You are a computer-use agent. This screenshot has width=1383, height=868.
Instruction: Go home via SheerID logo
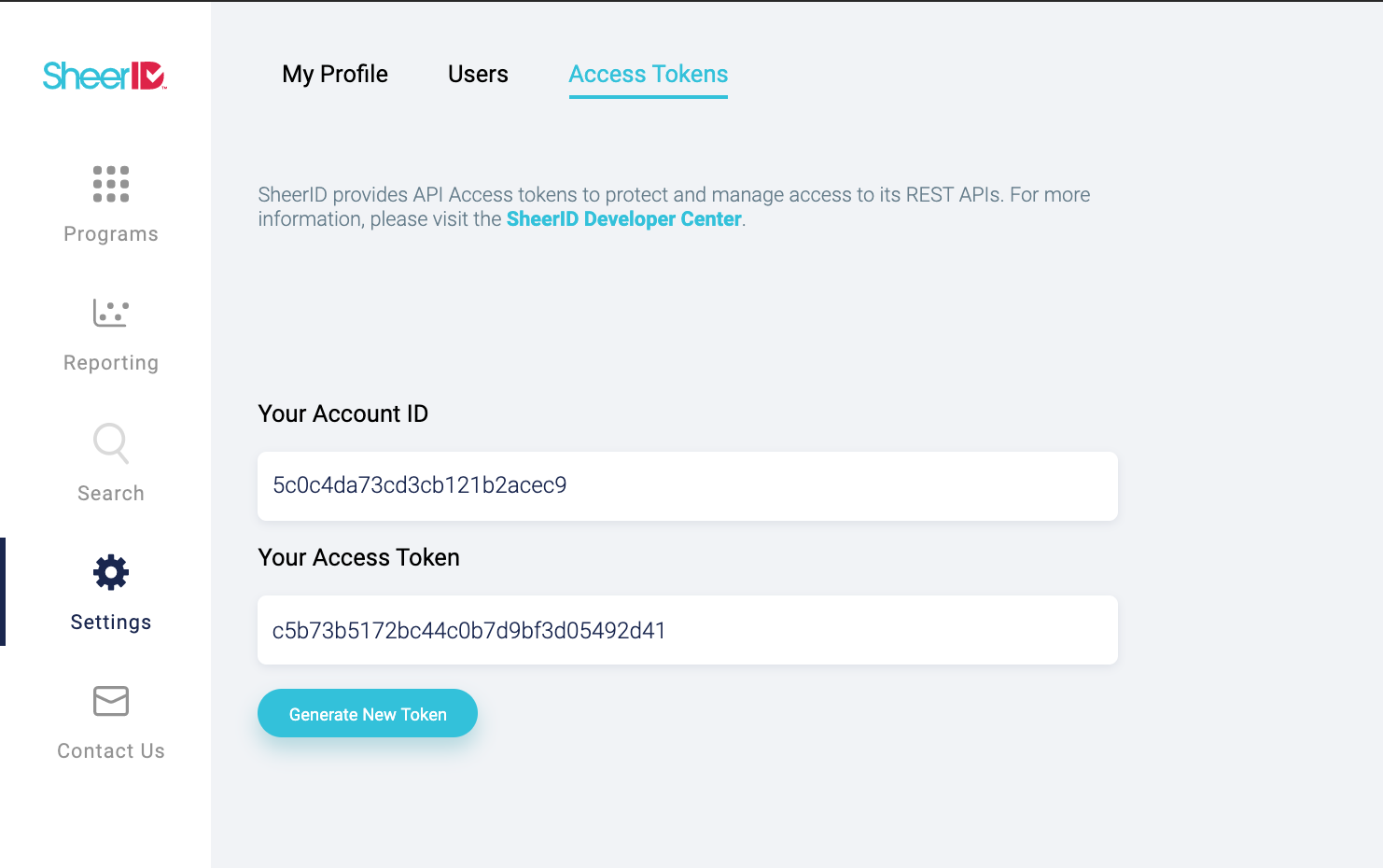(105, 76)
